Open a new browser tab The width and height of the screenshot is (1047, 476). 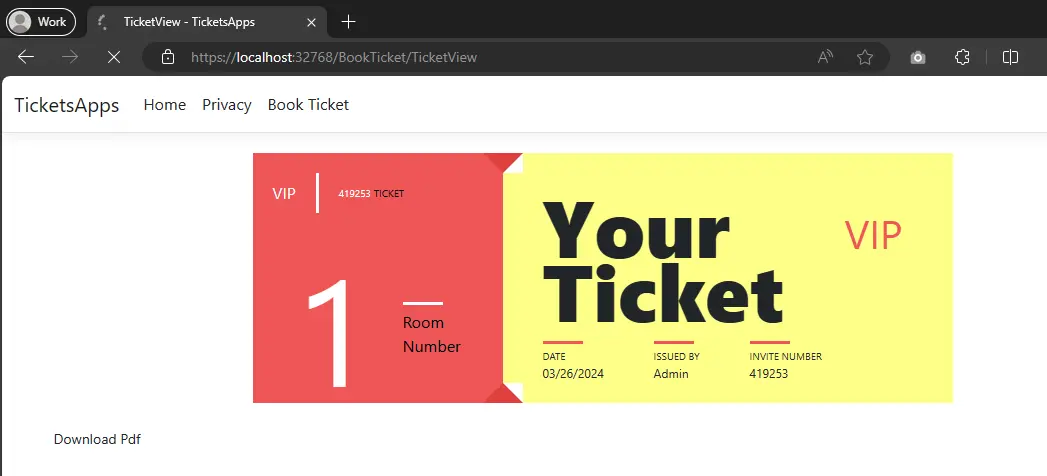pos(348,22)
